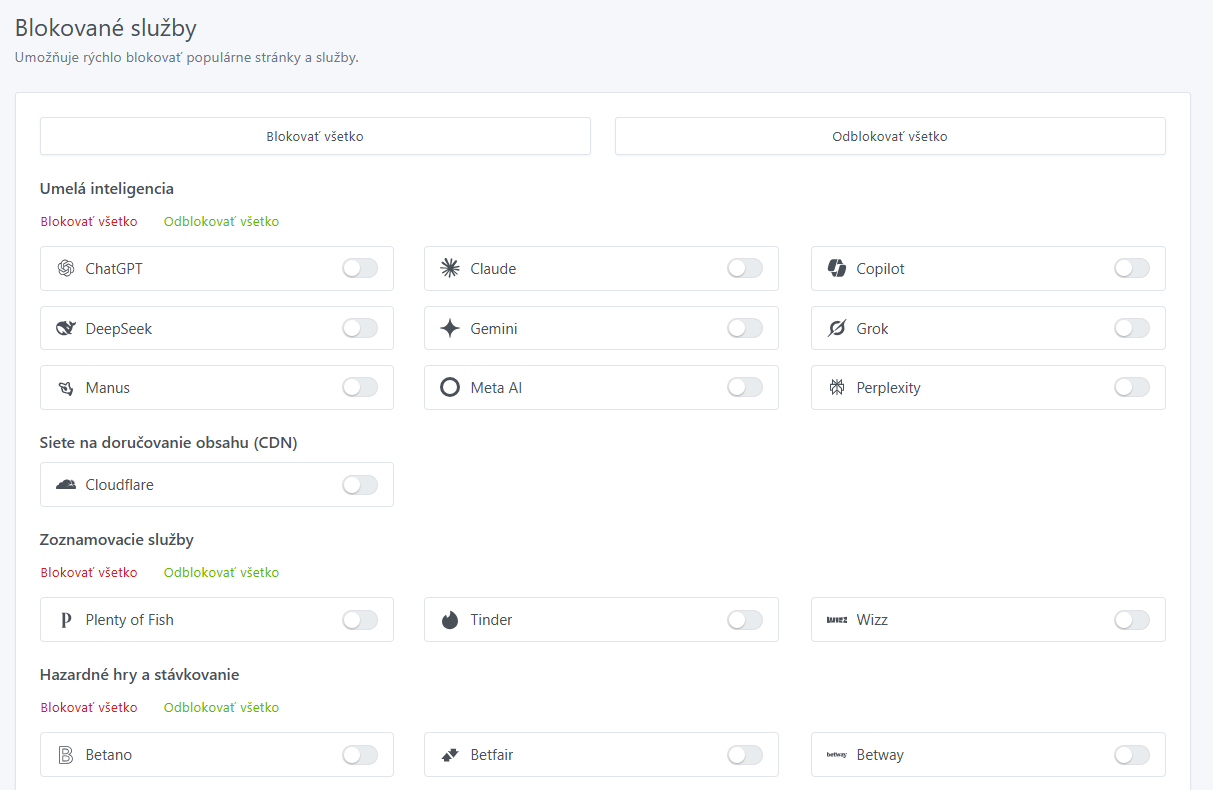Click the Perplexity logo icon
The image size is (1213, 790).
coord(837,388)
